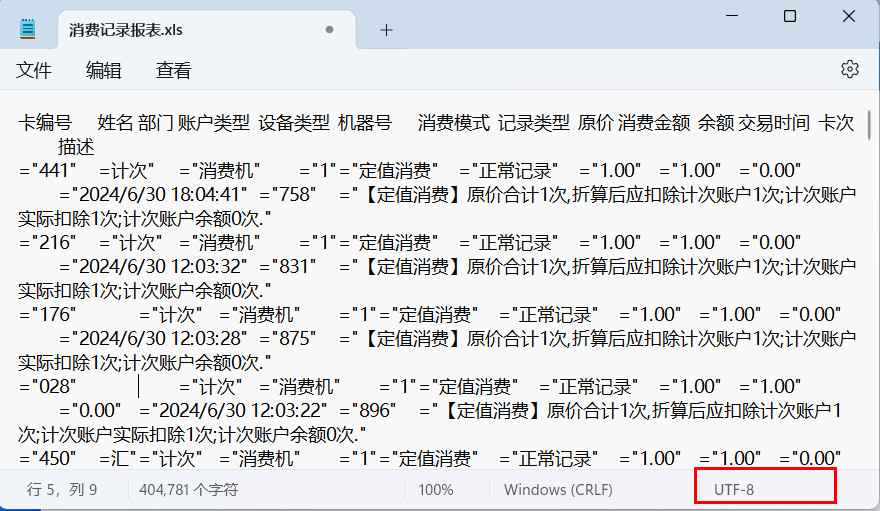The width and height of the screenshot is (880, 511).
Task: Click the value ="831"
Action: (288, 266)
